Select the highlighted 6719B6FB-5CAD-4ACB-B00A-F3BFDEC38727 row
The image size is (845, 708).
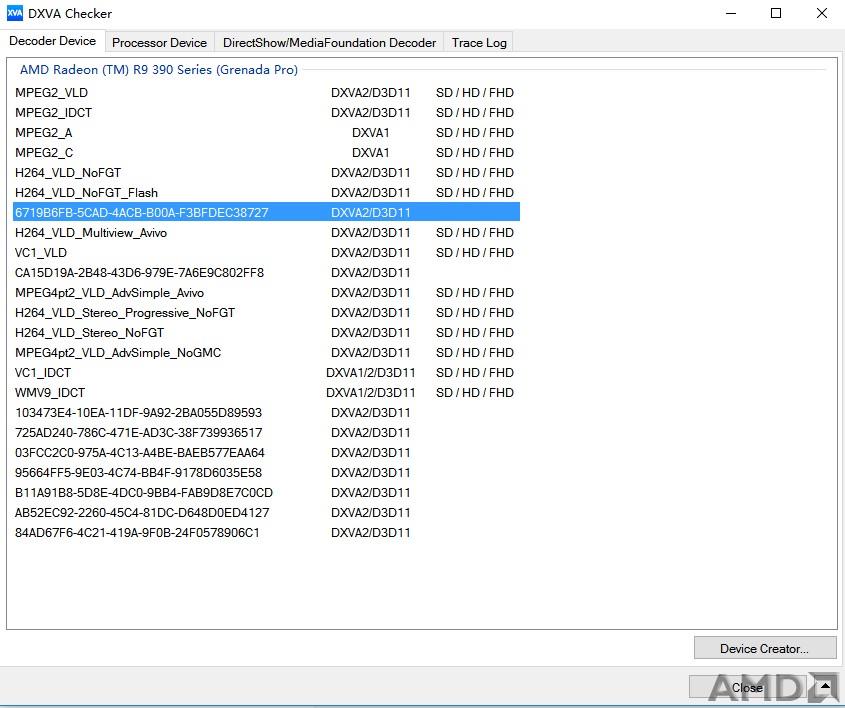pyautogui.click(x=266, y=212)
